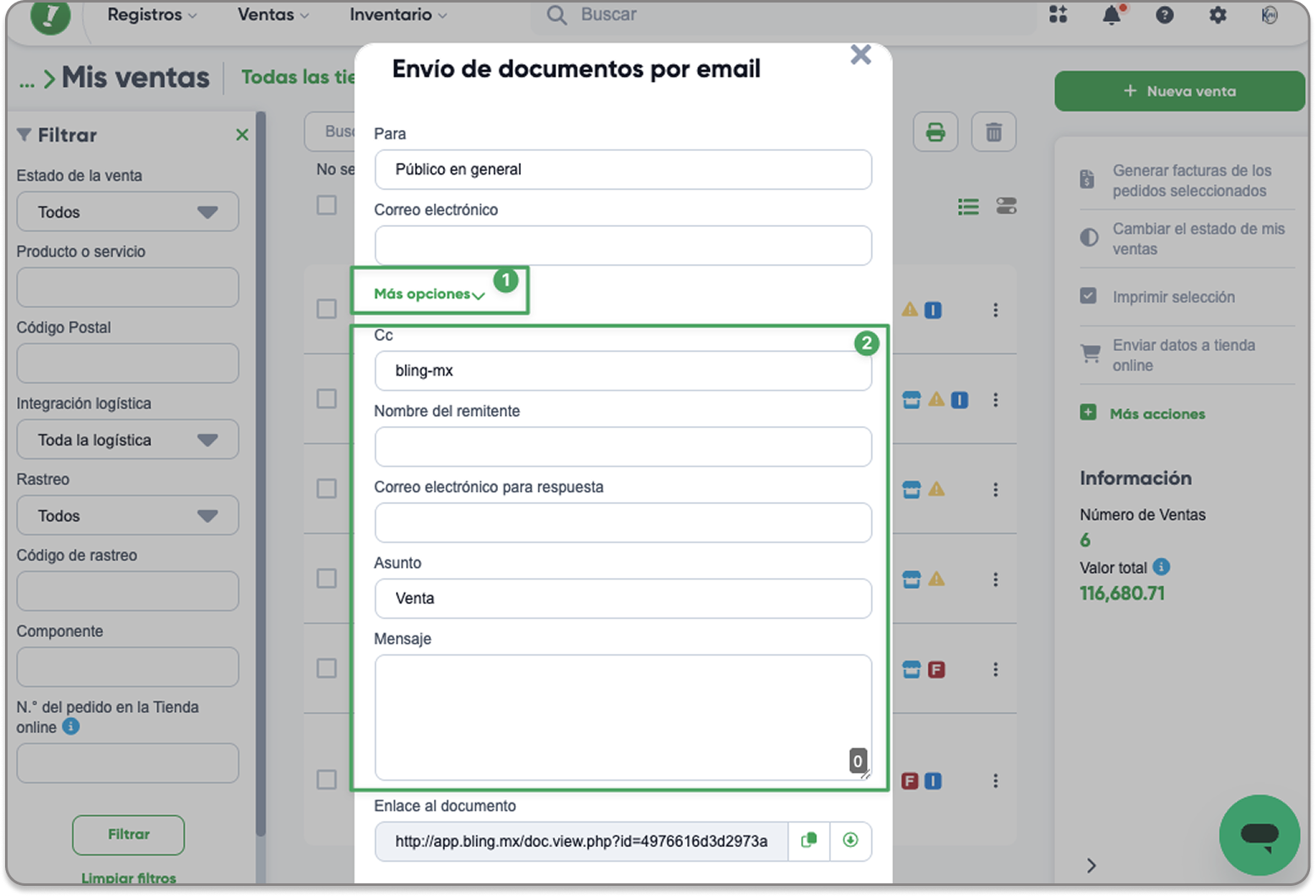
Task: Open Estado de la venta dropdown
Action: (127, 212)
